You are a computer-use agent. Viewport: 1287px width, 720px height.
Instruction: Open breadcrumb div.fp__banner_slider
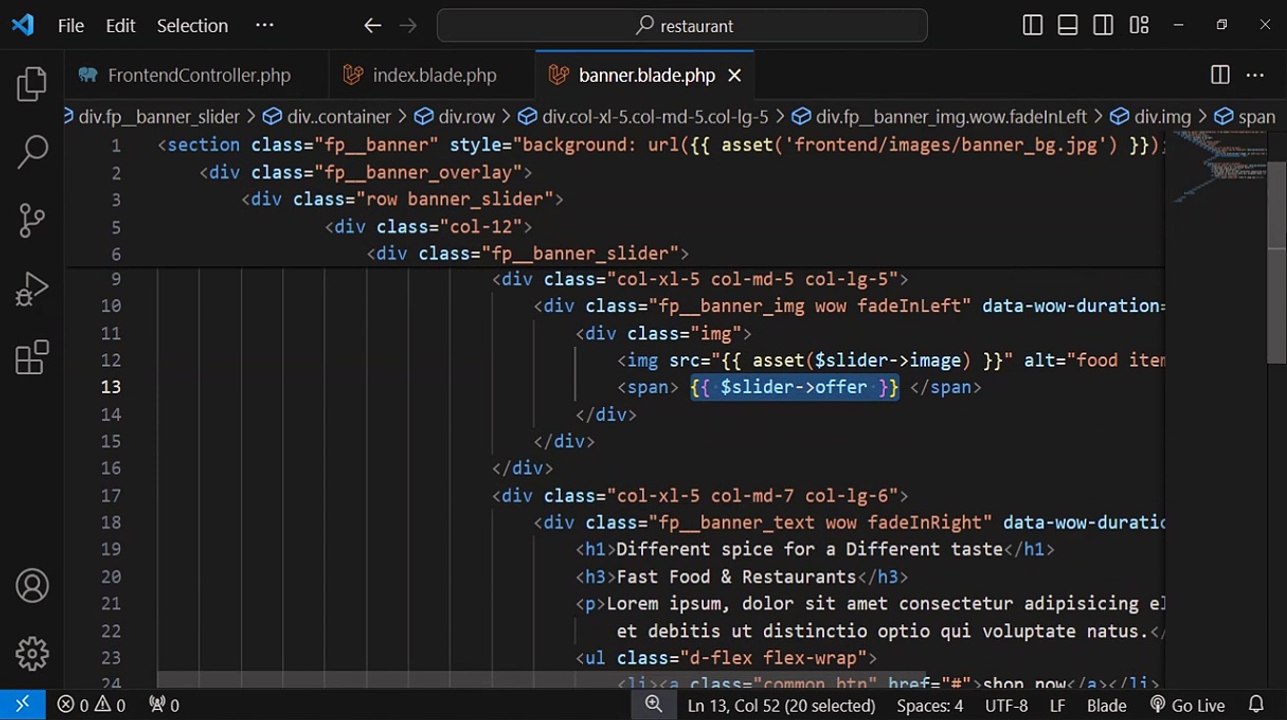click(159, 117)
